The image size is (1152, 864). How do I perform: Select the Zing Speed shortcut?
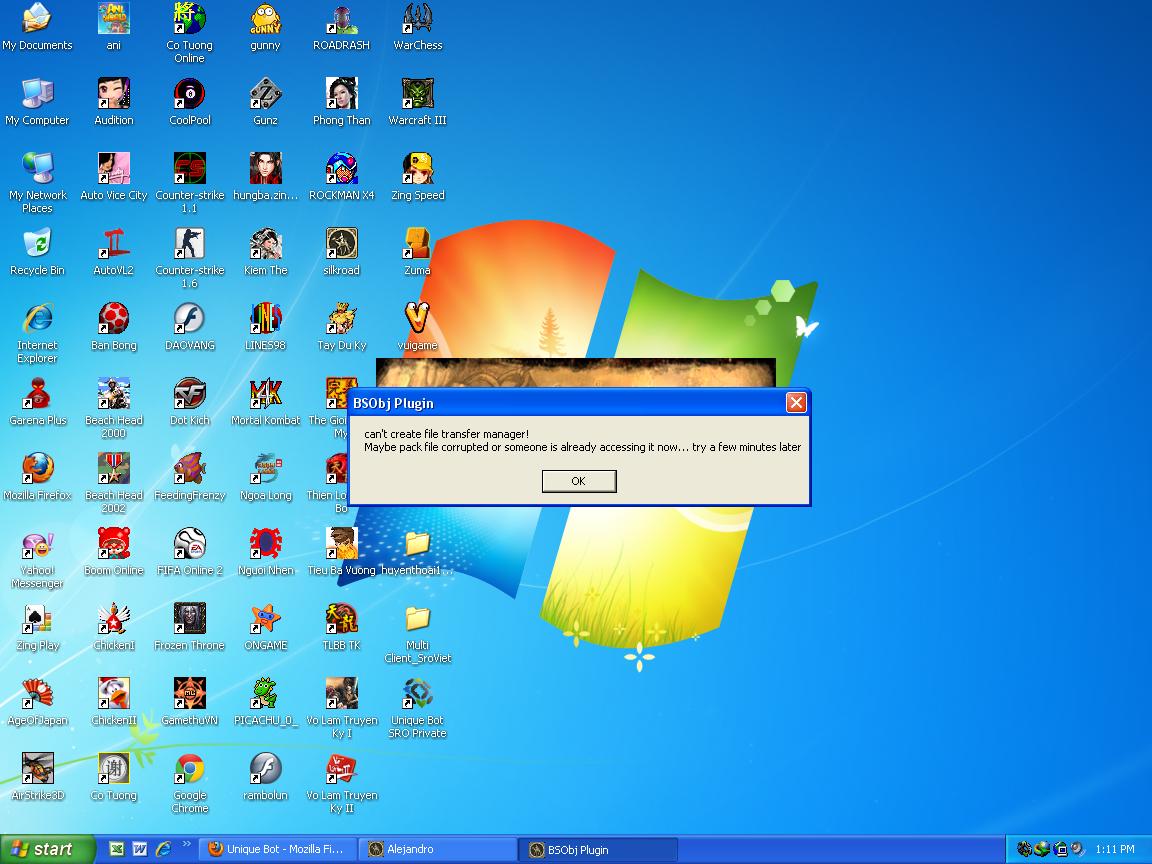point(417,178)
